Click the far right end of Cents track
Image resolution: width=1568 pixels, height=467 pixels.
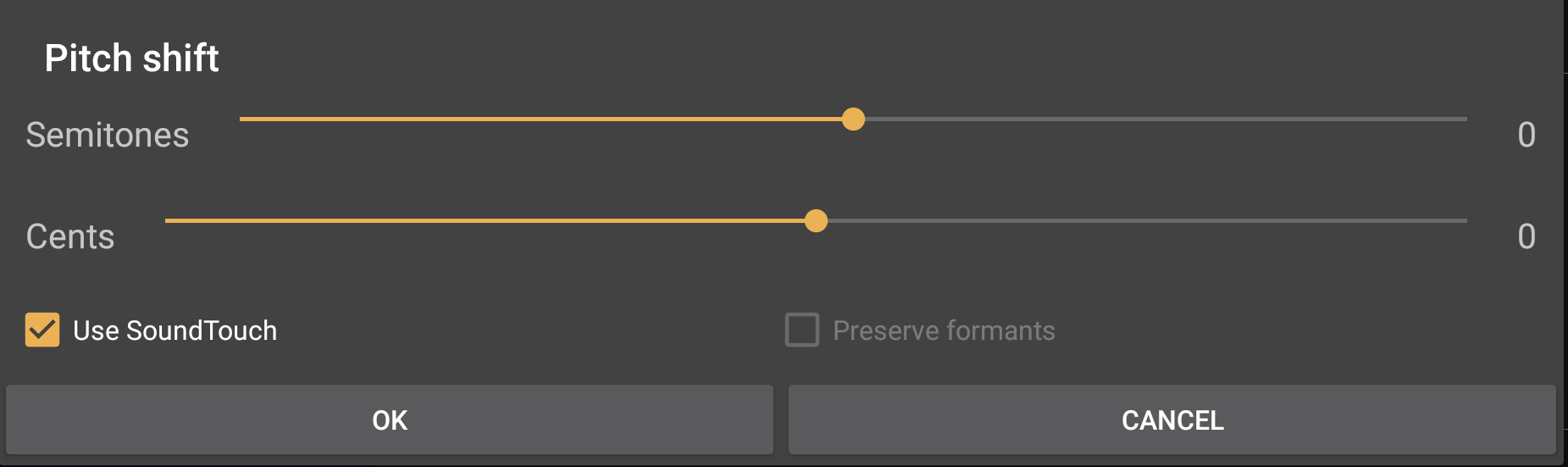(1463, 221)
